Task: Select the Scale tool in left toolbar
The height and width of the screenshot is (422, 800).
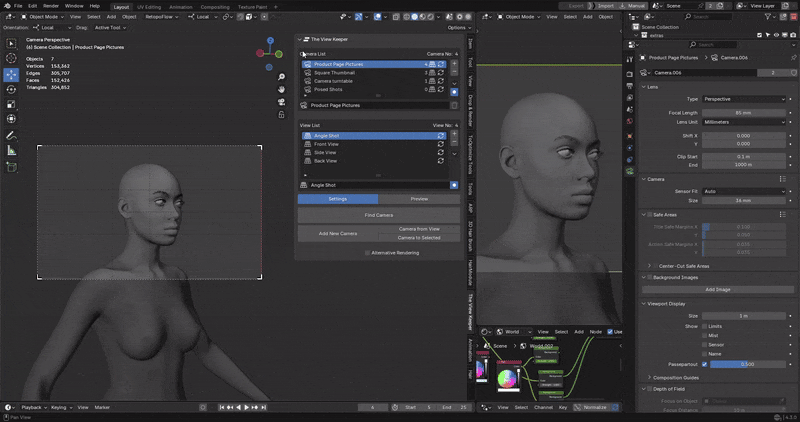Action: (x=11, y=104)
